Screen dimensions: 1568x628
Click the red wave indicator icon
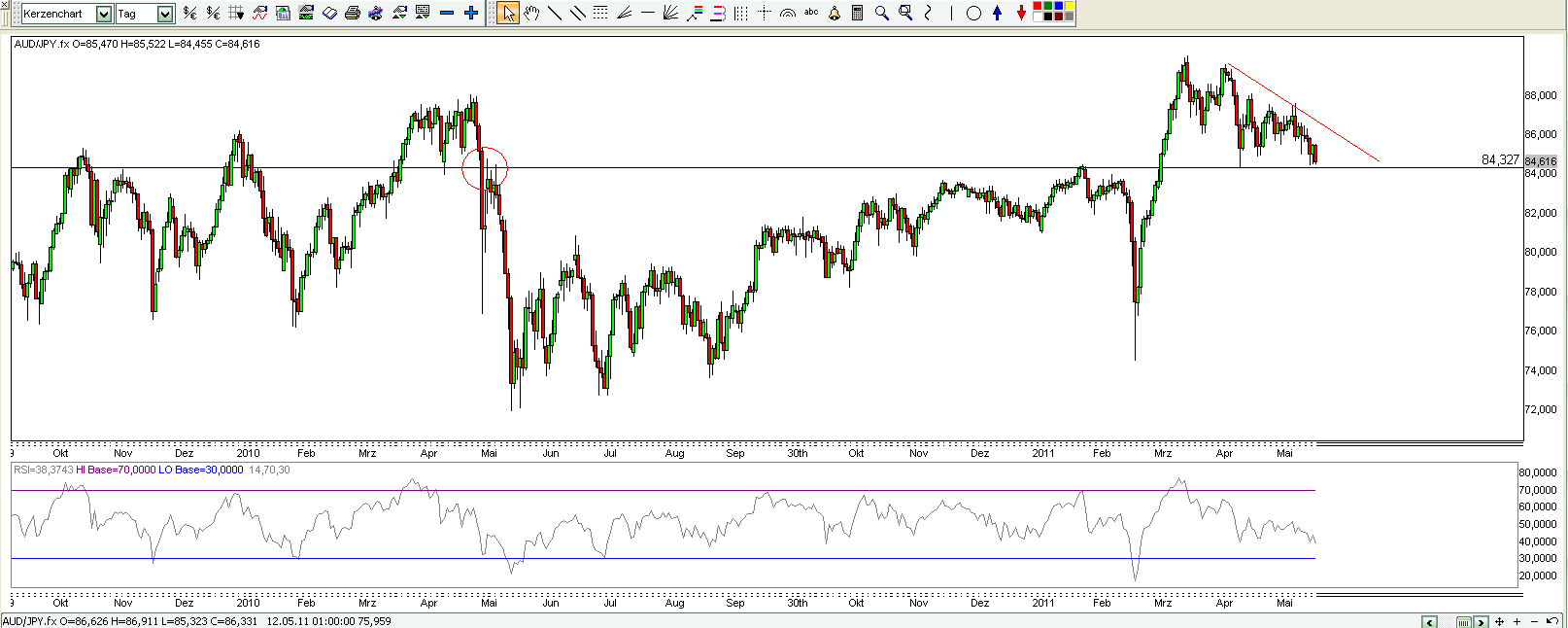[x=259, y=14]
